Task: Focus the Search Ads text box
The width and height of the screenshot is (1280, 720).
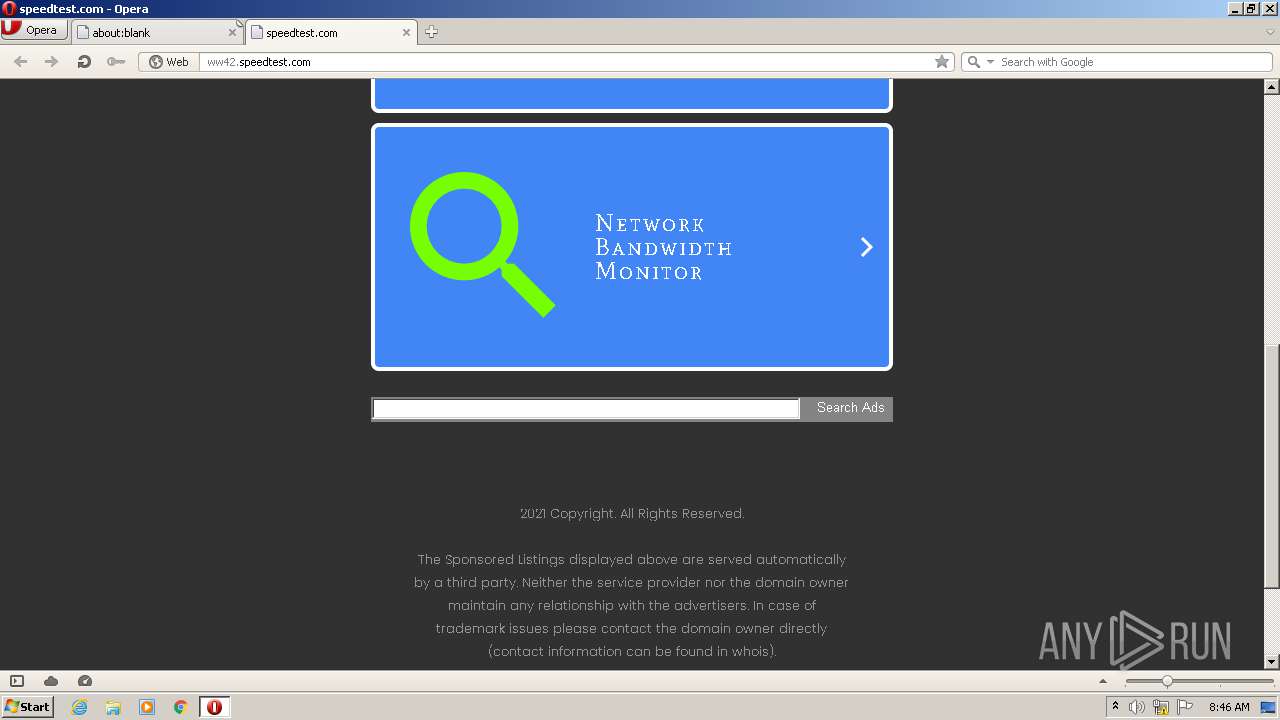Action: click(586, 408)
